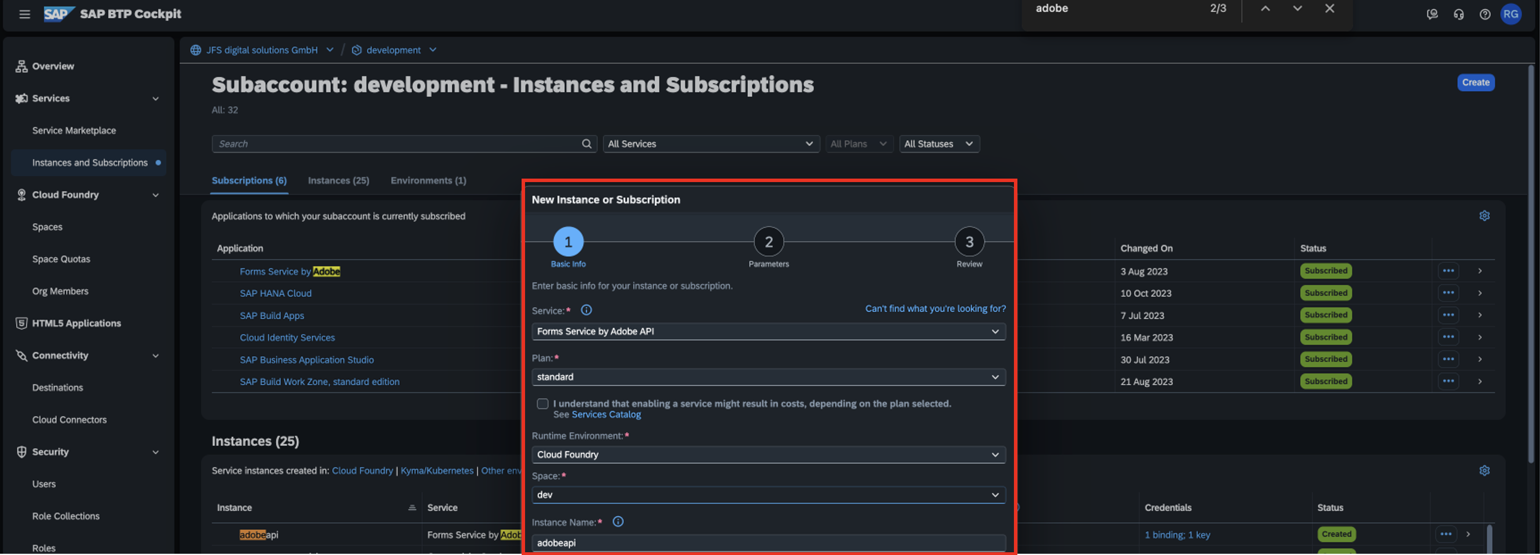The height and width of the screenshot is (555, 1540).
Task: Click the RG user avatar
Action: (x=1511, y=14)
